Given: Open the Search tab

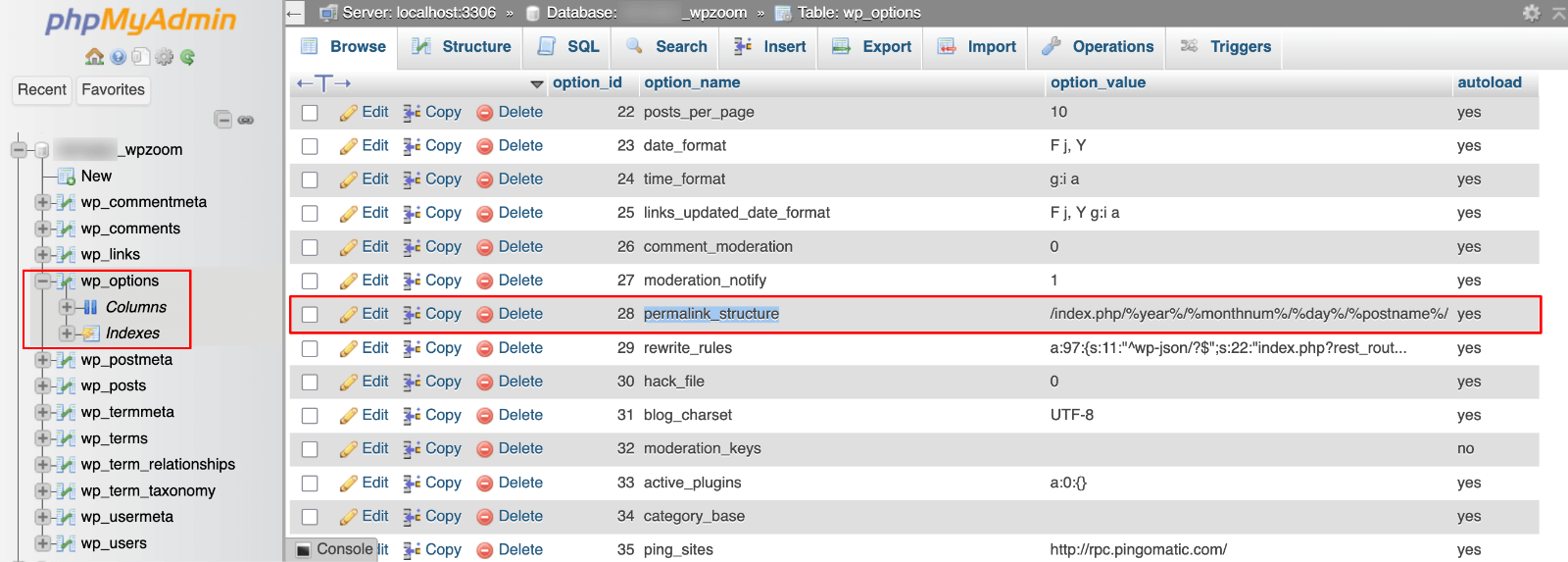Looking at the screenshot, I should click(x=666, y=46).
